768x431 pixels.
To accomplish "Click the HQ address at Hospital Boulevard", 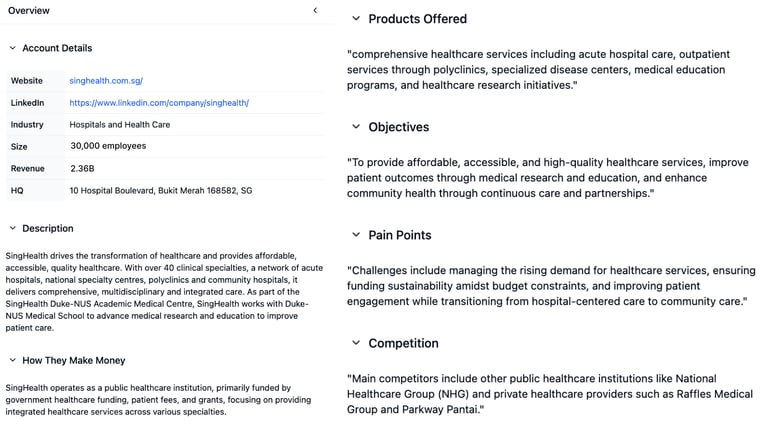I will pyautogui.click(x=161, y=191).
